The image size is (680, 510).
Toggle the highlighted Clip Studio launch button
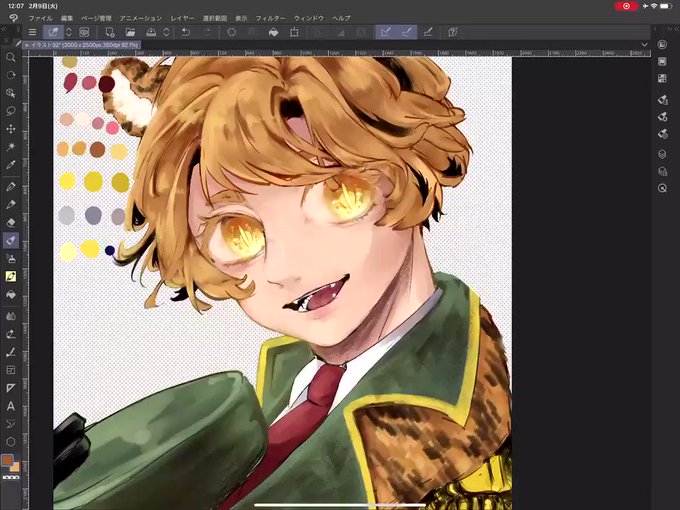click(53, 32)
